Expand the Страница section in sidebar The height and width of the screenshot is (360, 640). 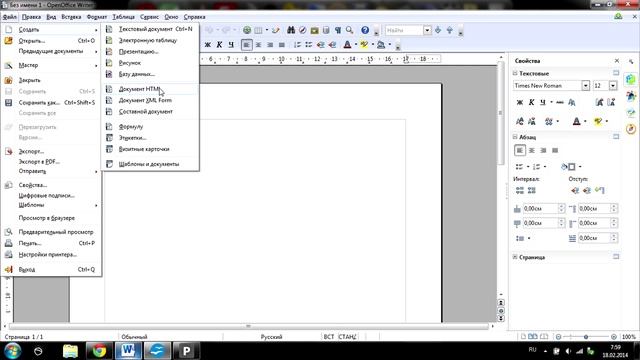[x=515, y=257]
